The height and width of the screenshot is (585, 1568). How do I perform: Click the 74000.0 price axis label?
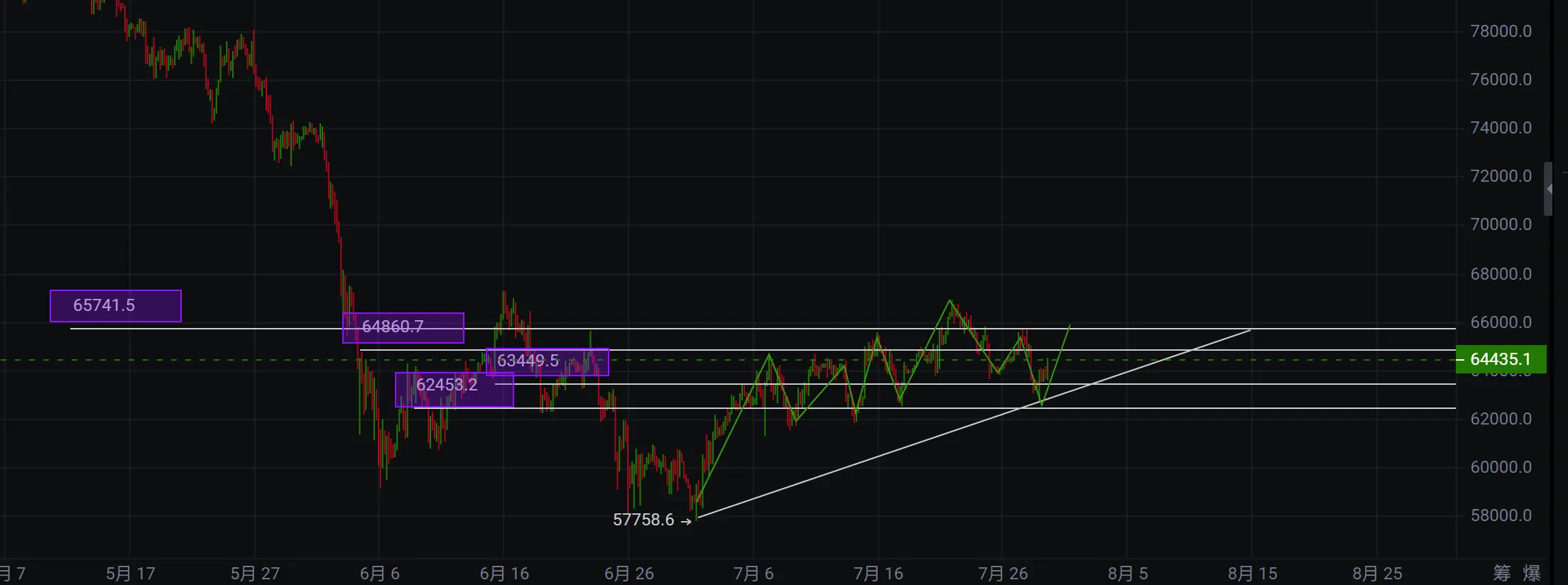pos(1501,128)
